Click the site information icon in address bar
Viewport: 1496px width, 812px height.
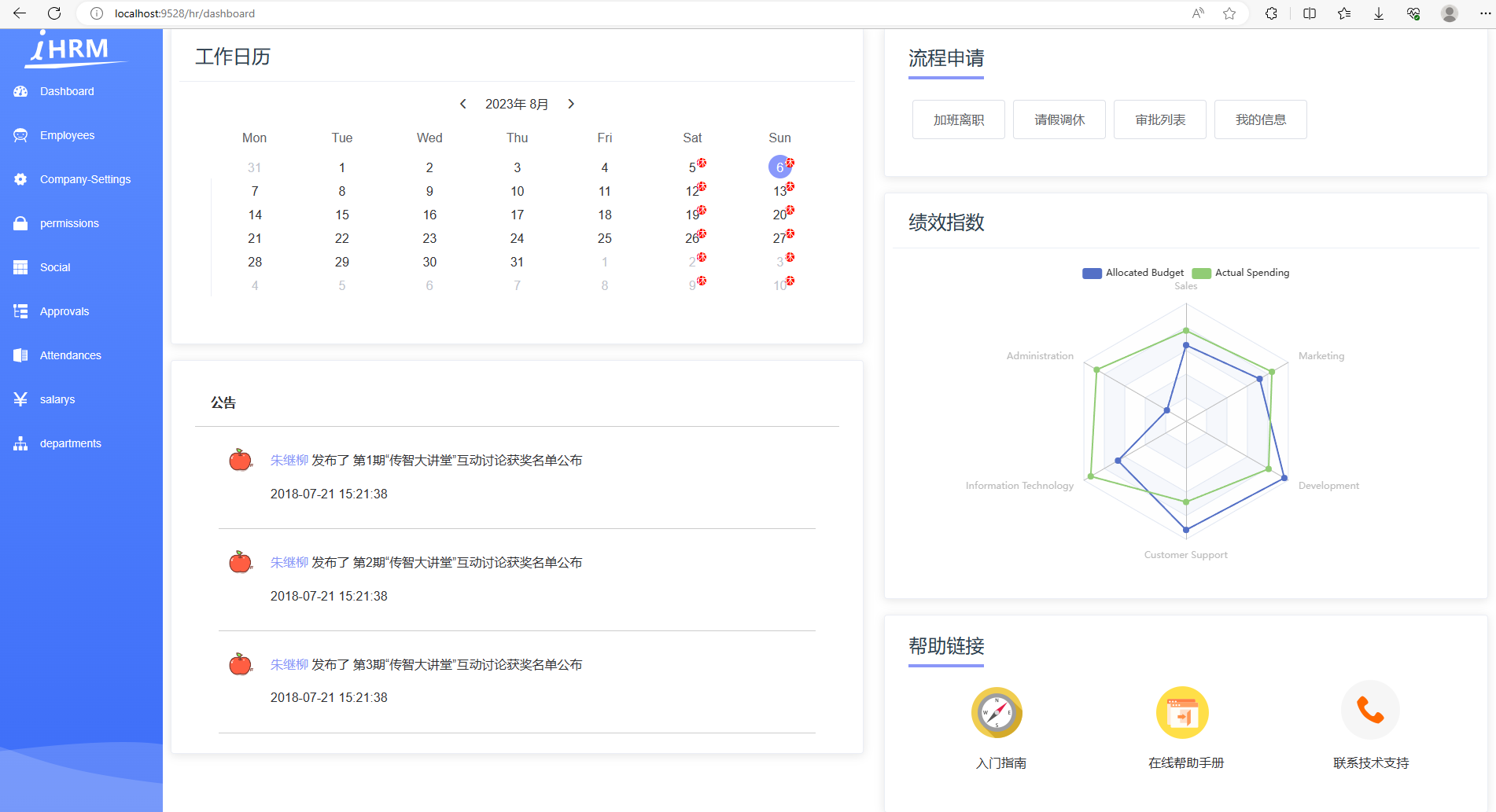tap(97, 13)
